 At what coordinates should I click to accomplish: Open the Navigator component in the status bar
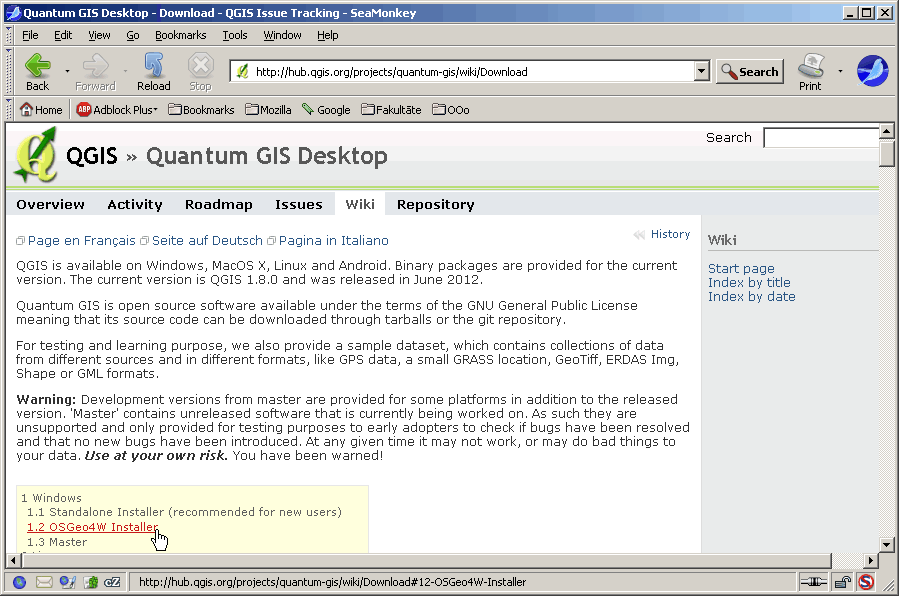[x=19, y=582]
